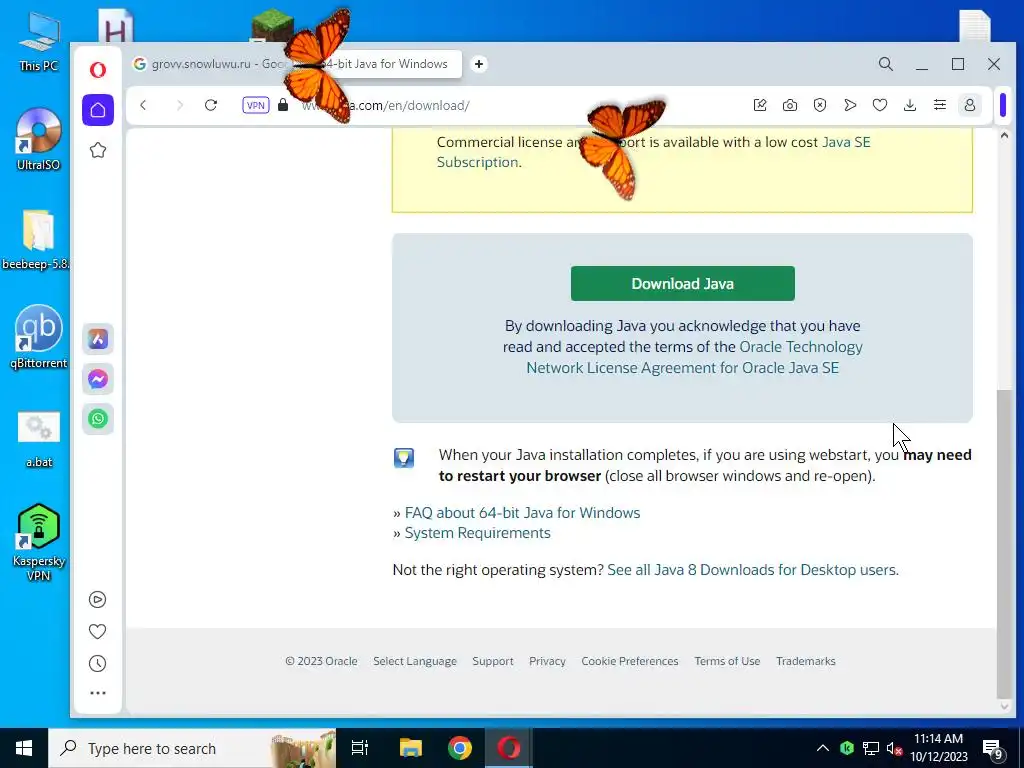Open See all Java 8 Downloads link

pos(753,569)
